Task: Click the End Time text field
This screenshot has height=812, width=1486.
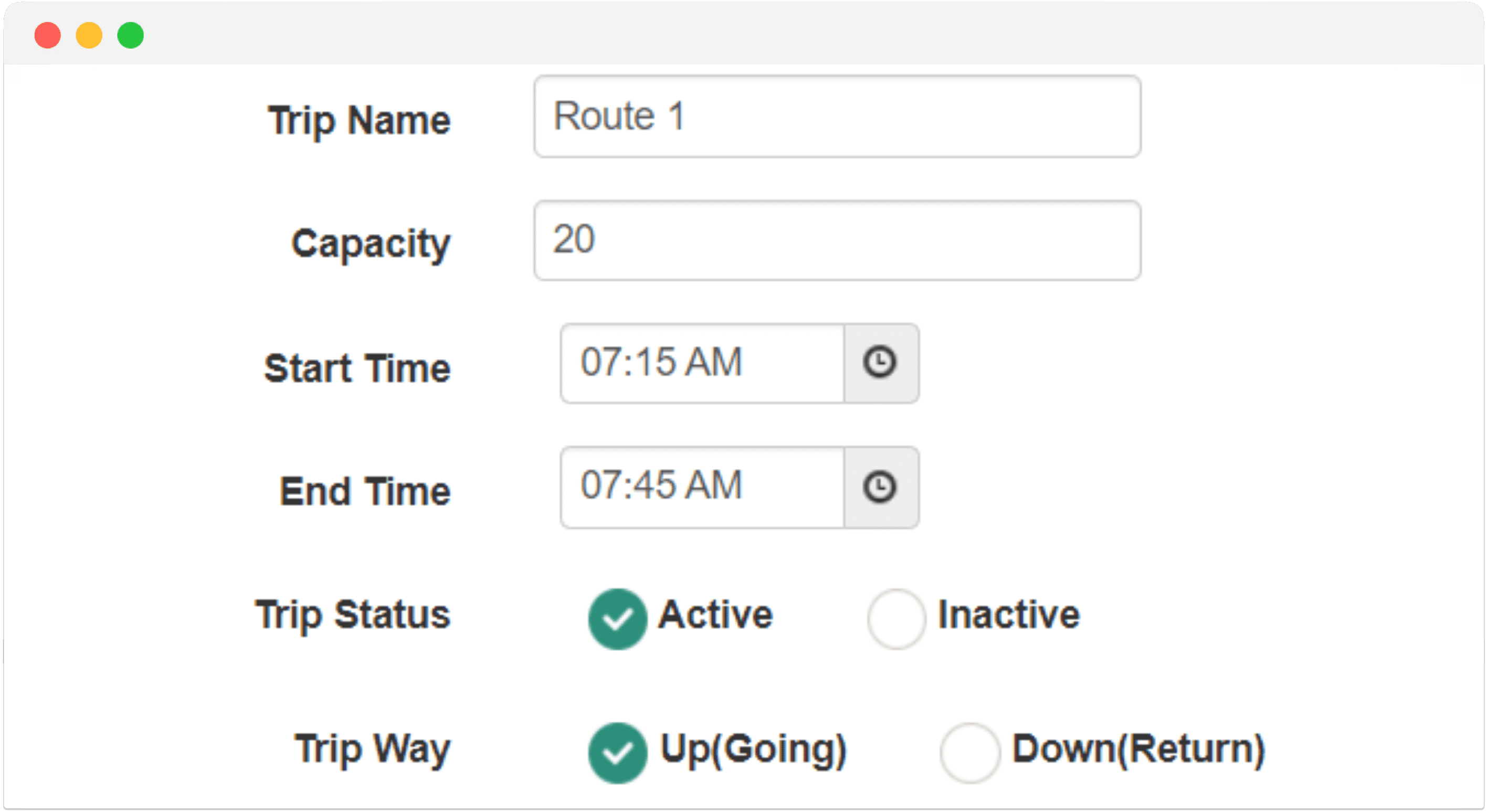Action: (x=702, y=487)
